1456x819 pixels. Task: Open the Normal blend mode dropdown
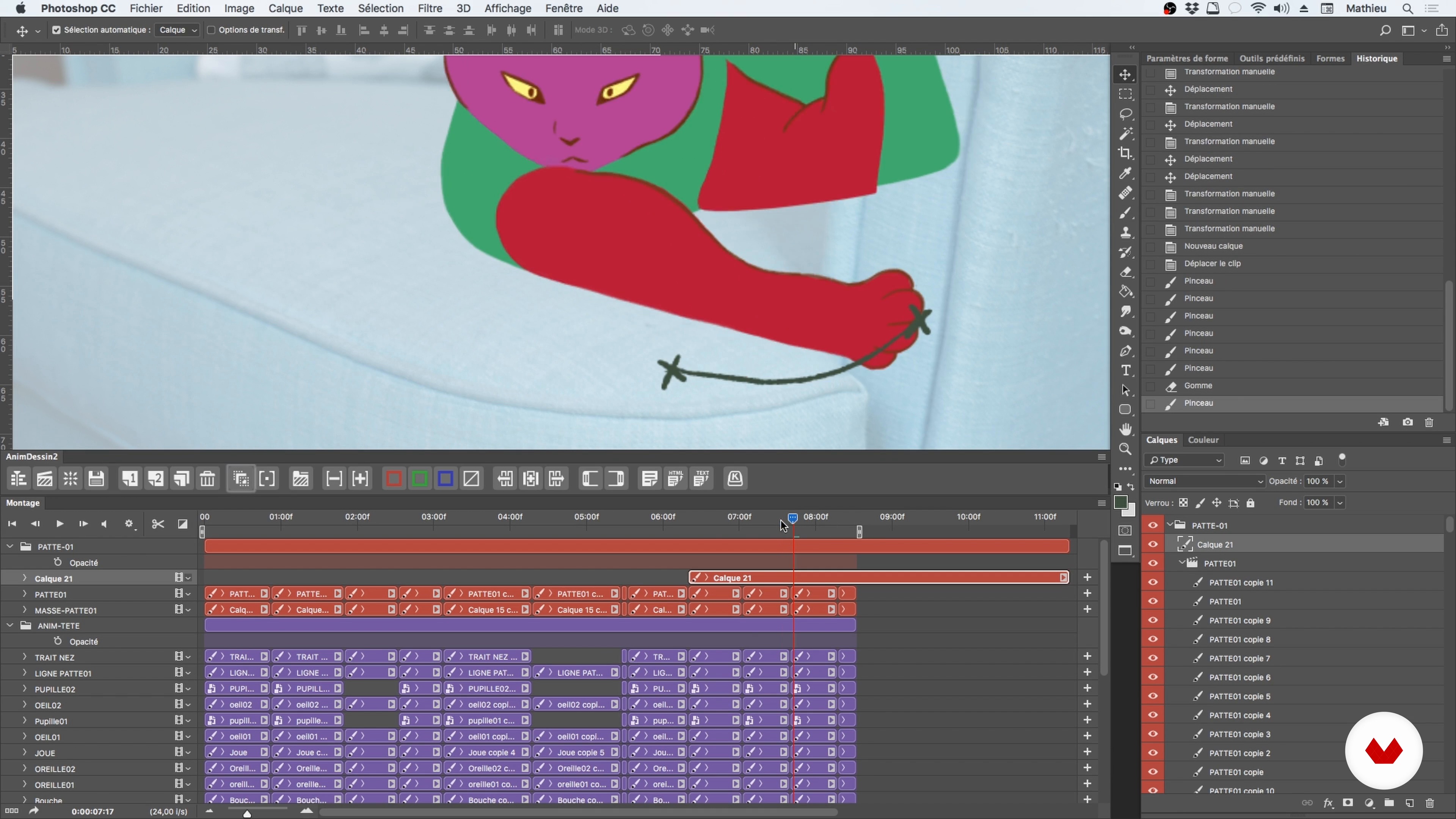(x=1205, y=481)
